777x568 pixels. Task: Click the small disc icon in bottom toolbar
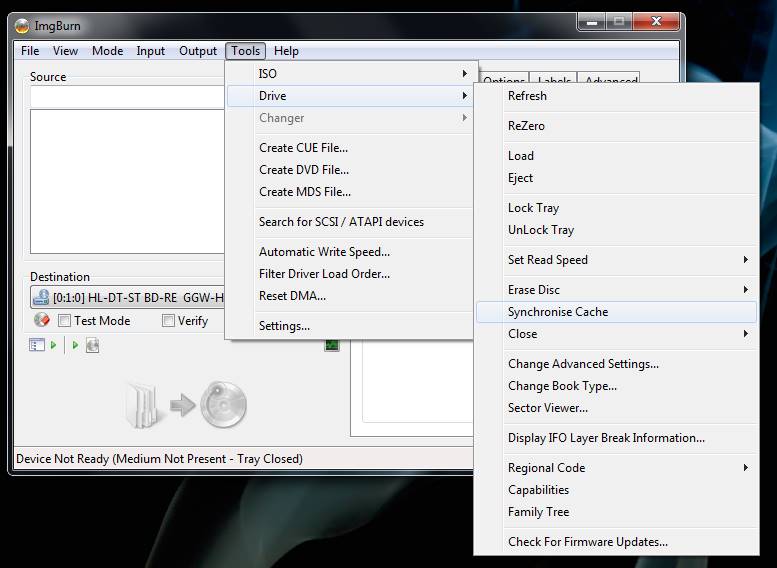pyautogui.click(x=92, y=345)
